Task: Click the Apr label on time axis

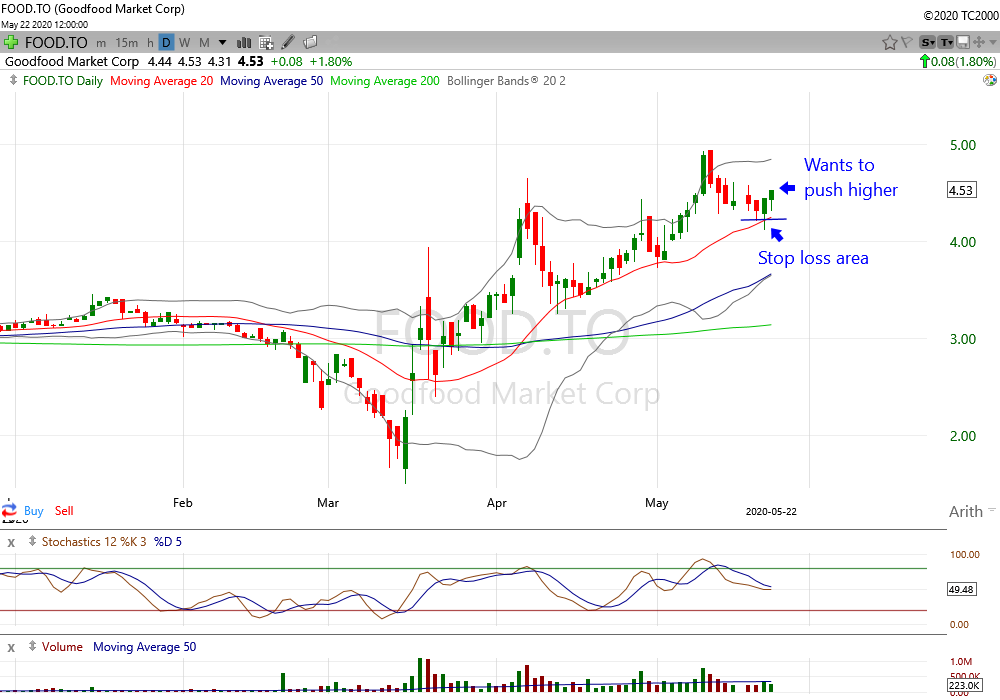Action: point(496,502)
